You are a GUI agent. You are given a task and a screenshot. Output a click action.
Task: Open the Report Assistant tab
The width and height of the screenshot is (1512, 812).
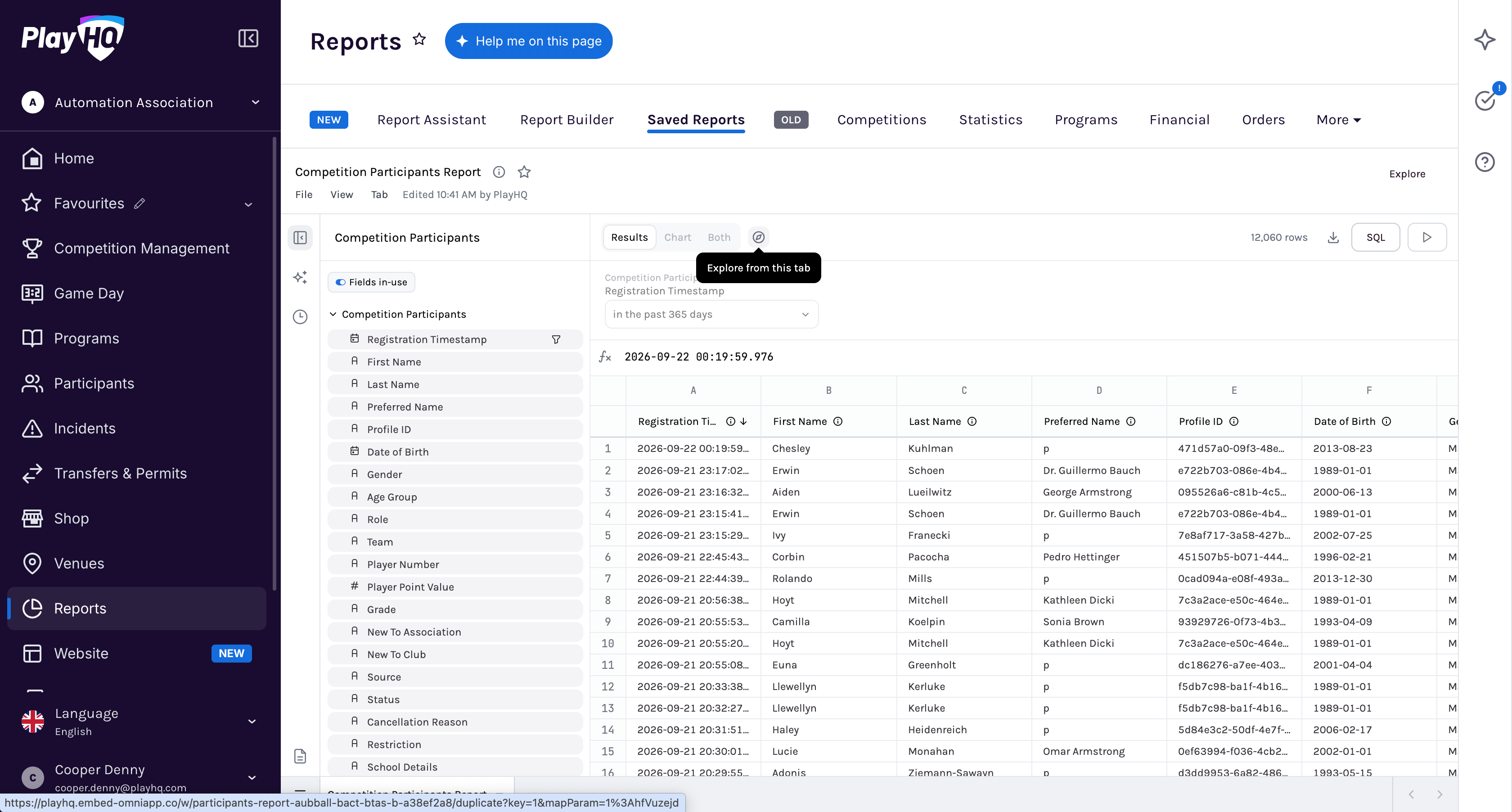pyautogui.click(x=432, y=120)
